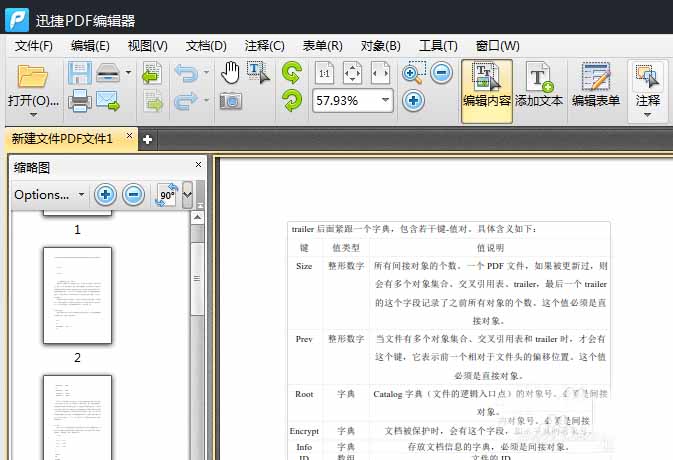Open the 文档(D) menu
The height and width of the screenshot is (460, 673).
pos(206,45)
